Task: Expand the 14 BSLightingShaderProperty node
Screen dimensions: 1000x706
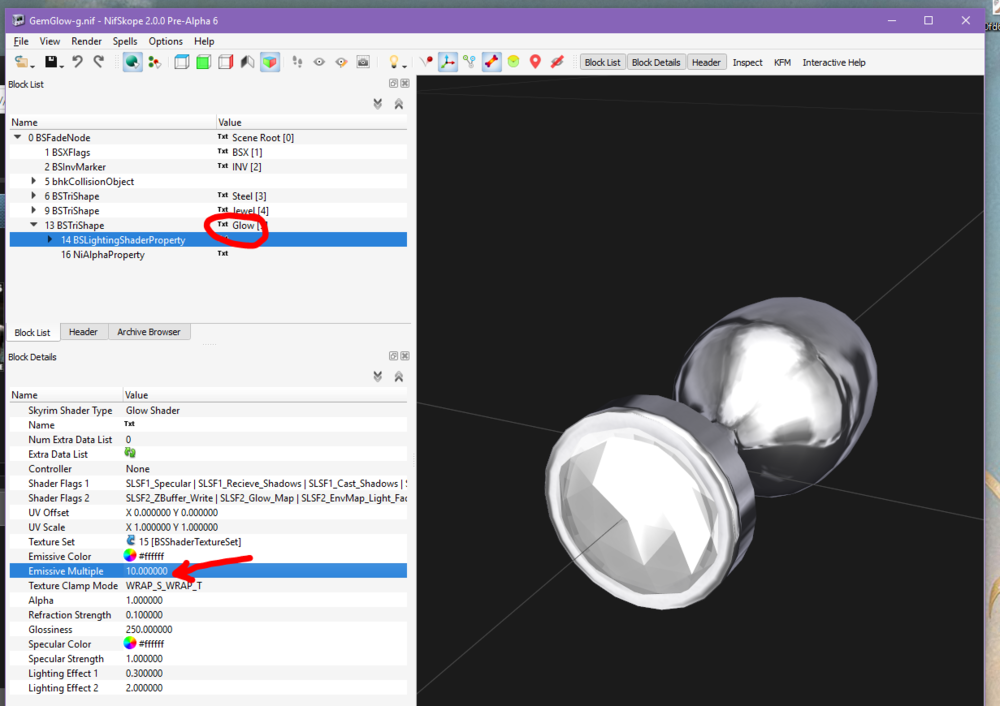Action: point(50,240)
